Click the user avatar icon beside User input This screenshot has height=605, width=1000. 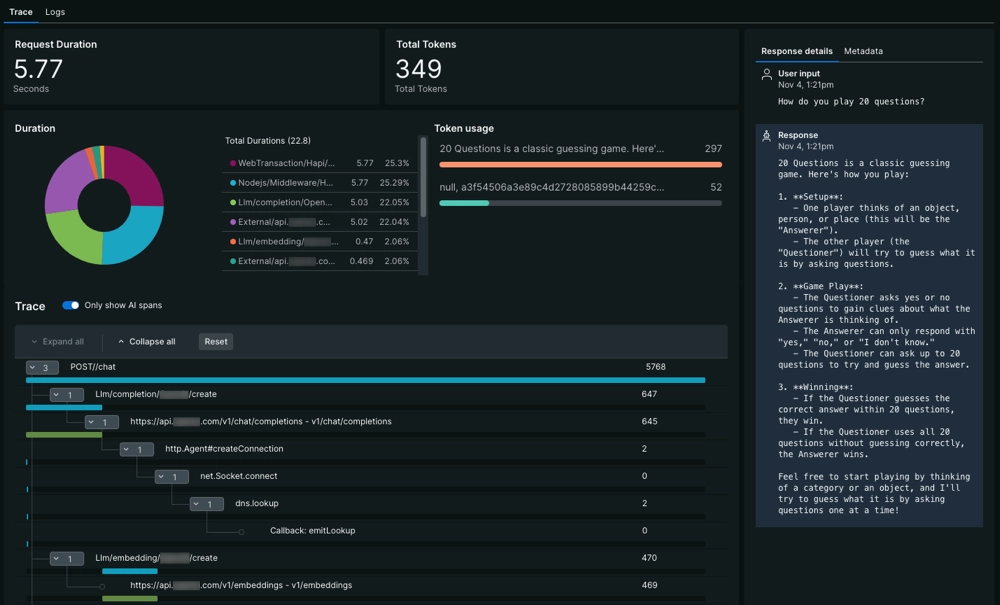767,74
